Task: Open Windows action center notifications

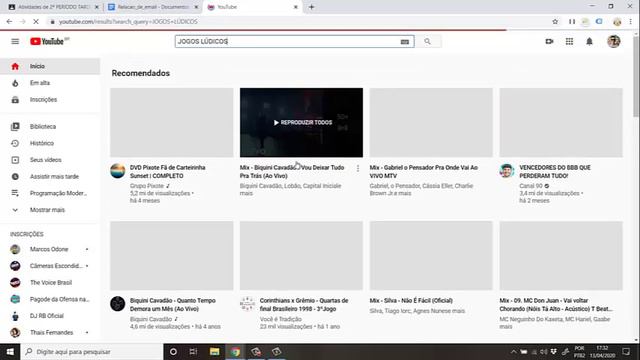Action: click(x=626, y=351)
